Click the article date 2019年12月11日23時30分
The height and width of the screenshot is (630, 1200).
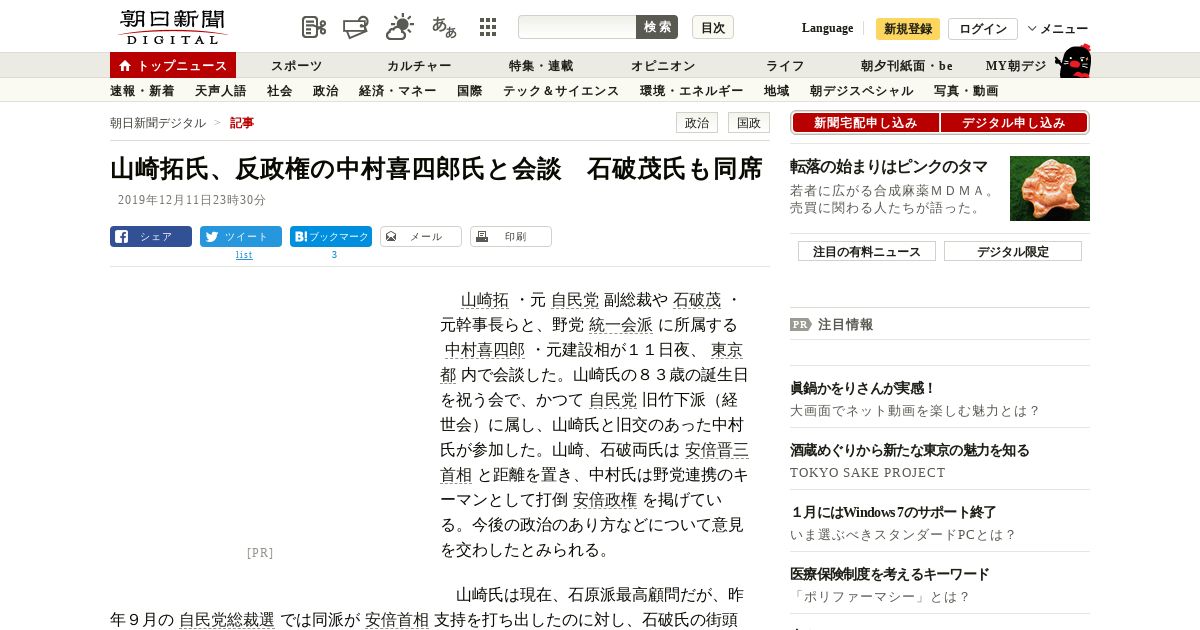pos(192,200)
